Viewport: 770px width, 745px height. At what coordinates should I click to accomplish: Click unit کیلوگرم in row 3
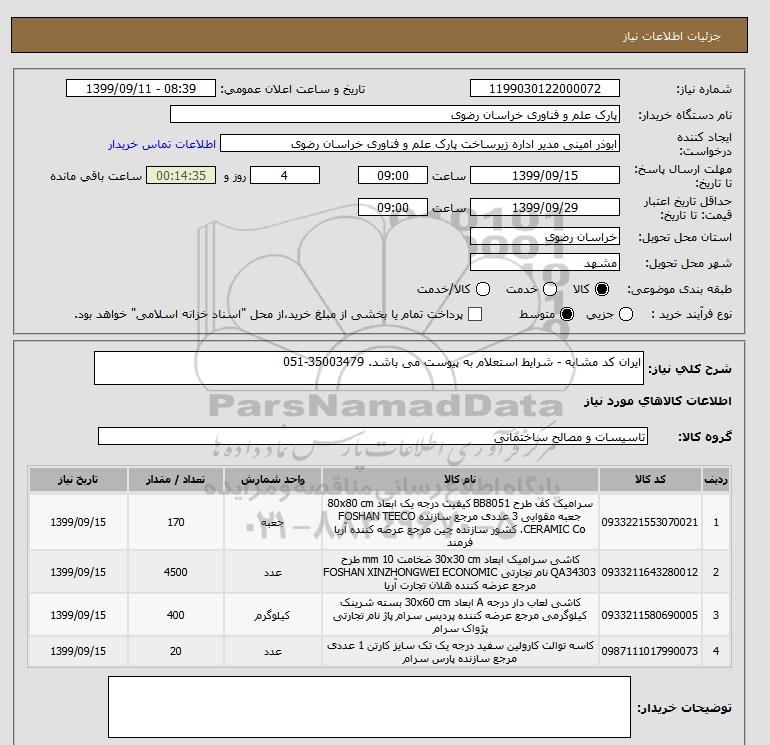tap(272, 615)
